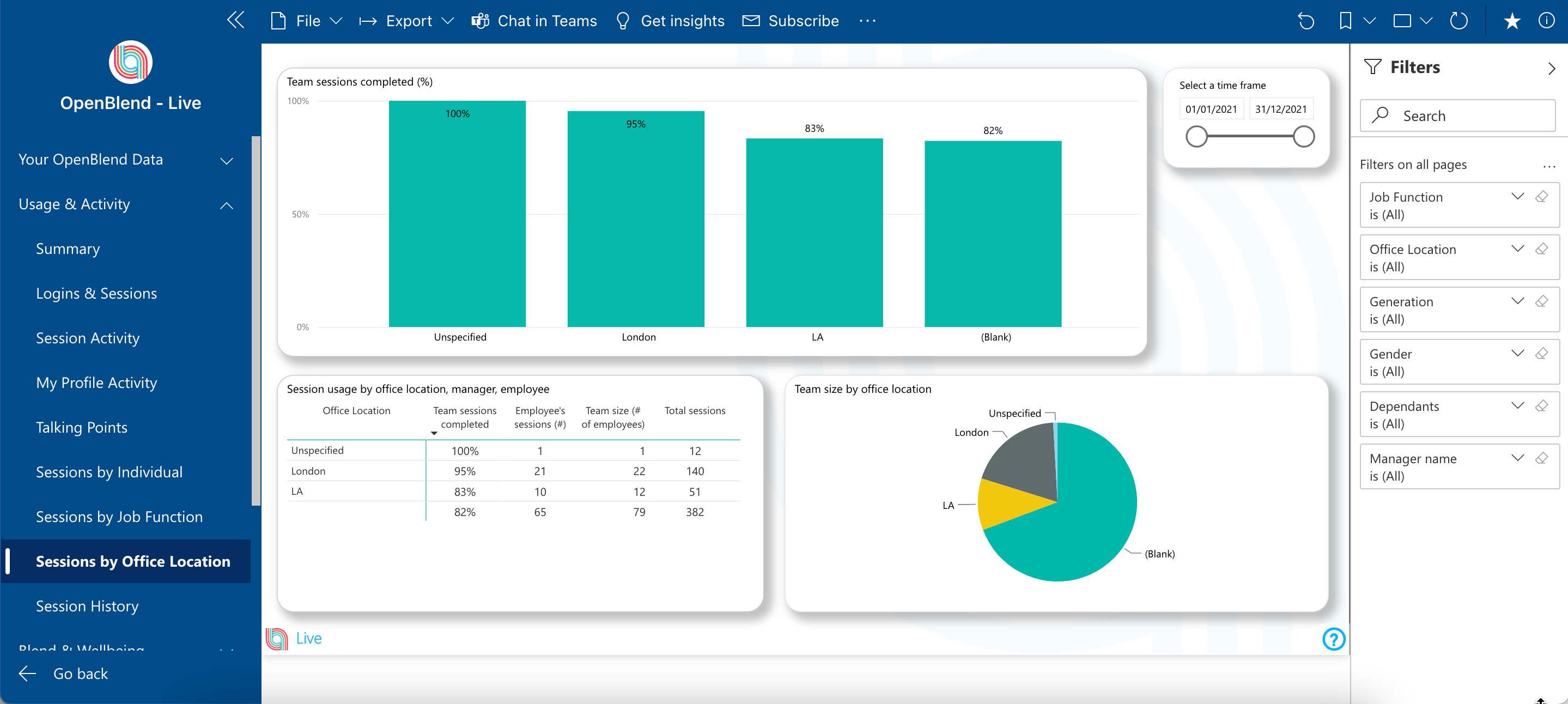Clear the Gender filter eraser icon

point(1541,354)
